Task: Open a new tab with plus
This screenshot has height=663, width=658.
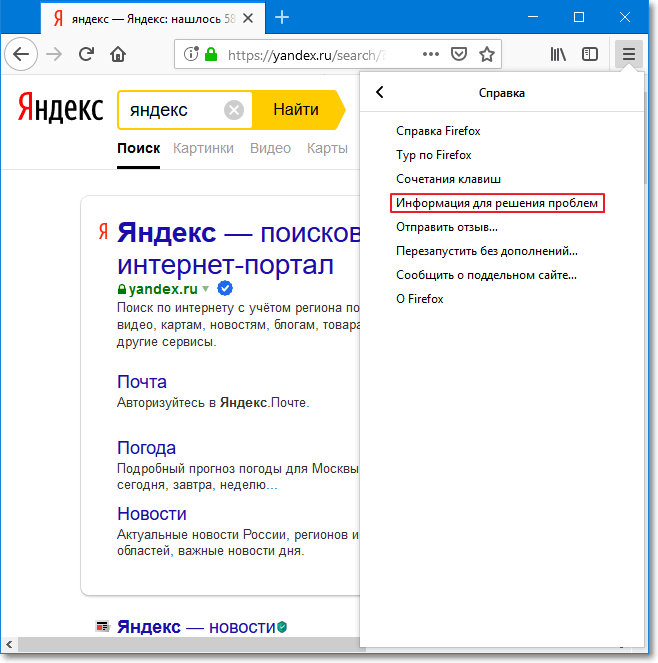Action: 282,17
